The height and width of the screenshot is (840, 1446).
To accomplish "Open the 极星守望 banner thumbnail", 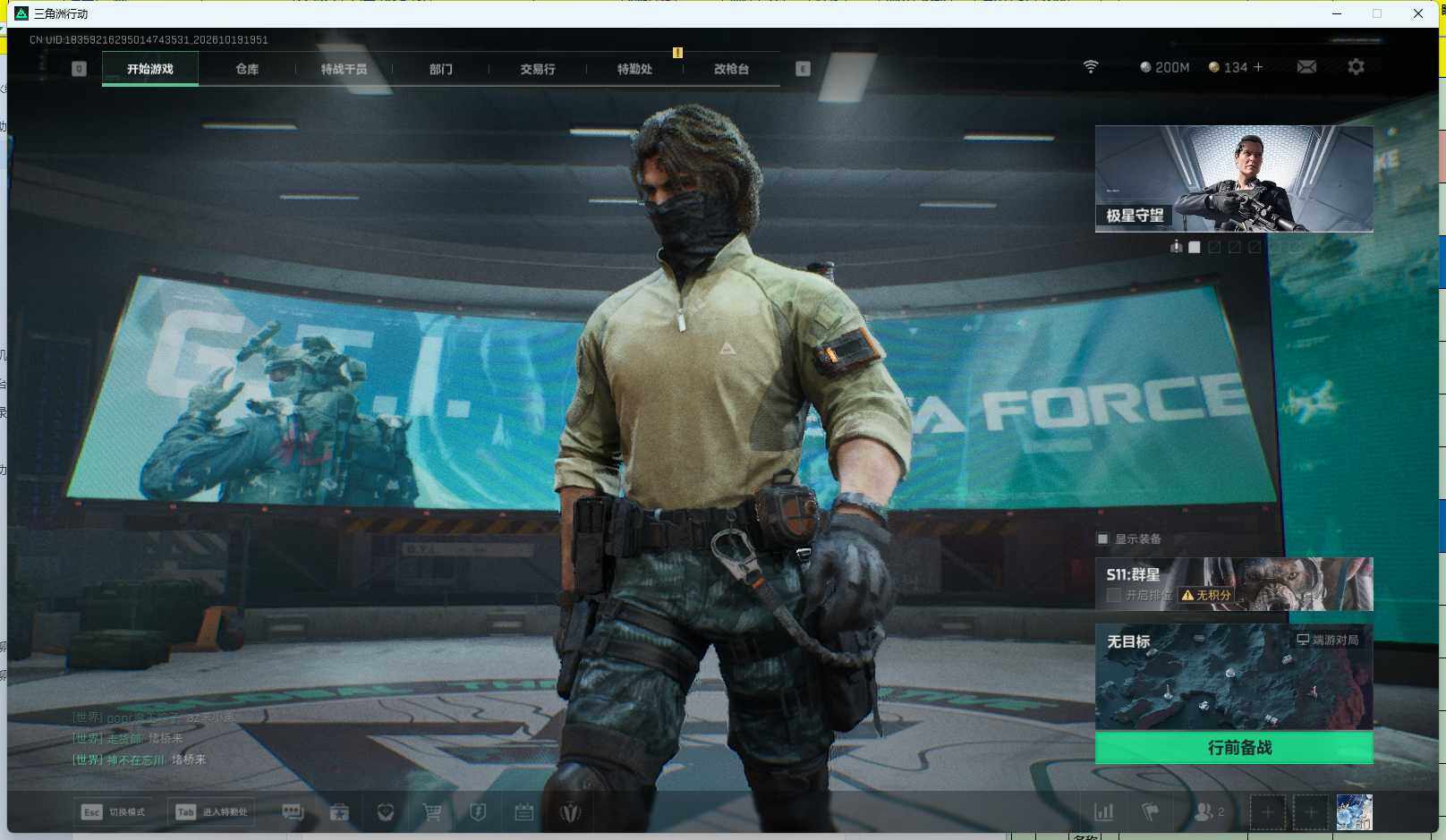I will [1234, 179].
